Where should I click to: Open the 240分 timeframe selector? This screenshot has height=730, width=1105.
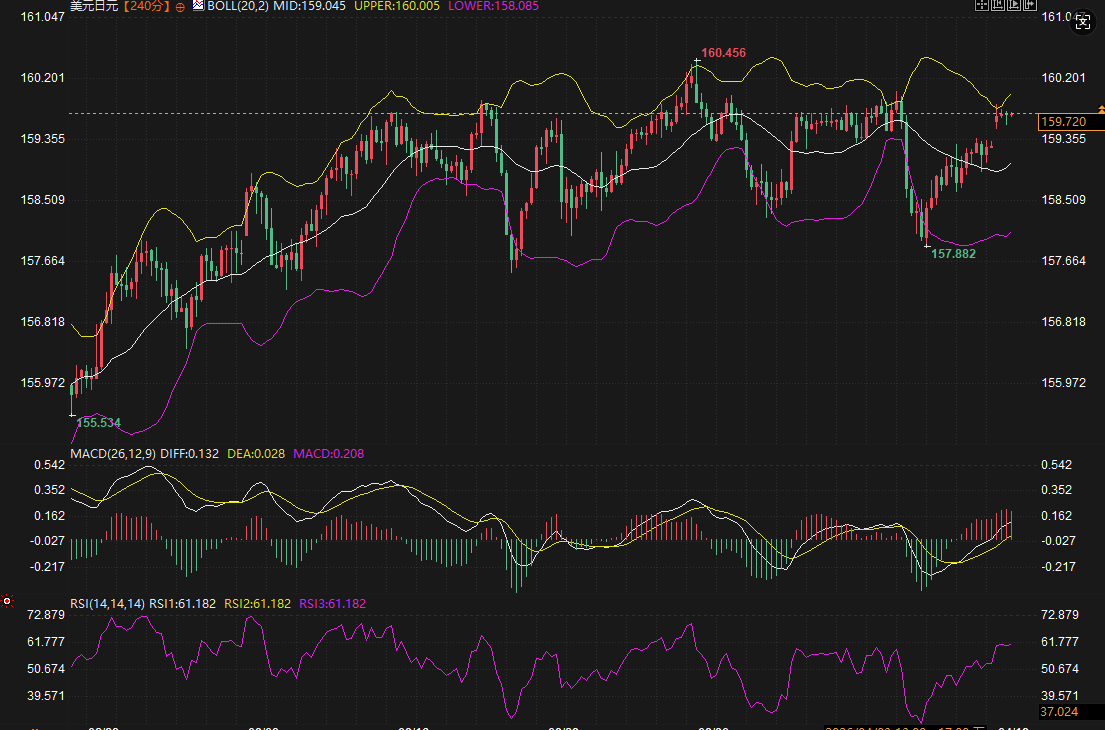click(x=146, y=6)
